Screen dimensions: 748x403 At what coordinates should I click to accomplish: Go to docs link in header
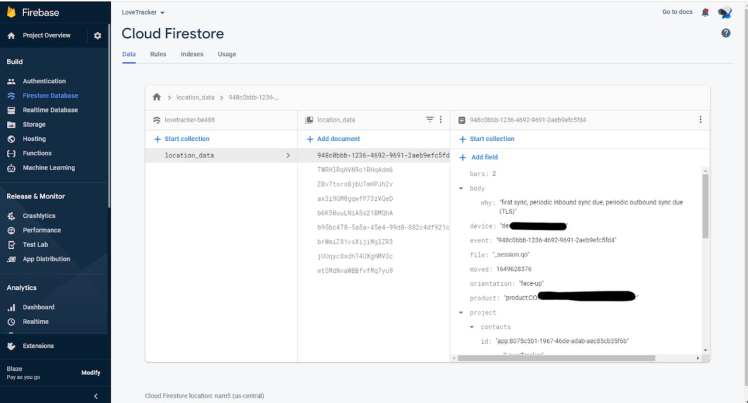pyautogui.click(x=677, y=12)
